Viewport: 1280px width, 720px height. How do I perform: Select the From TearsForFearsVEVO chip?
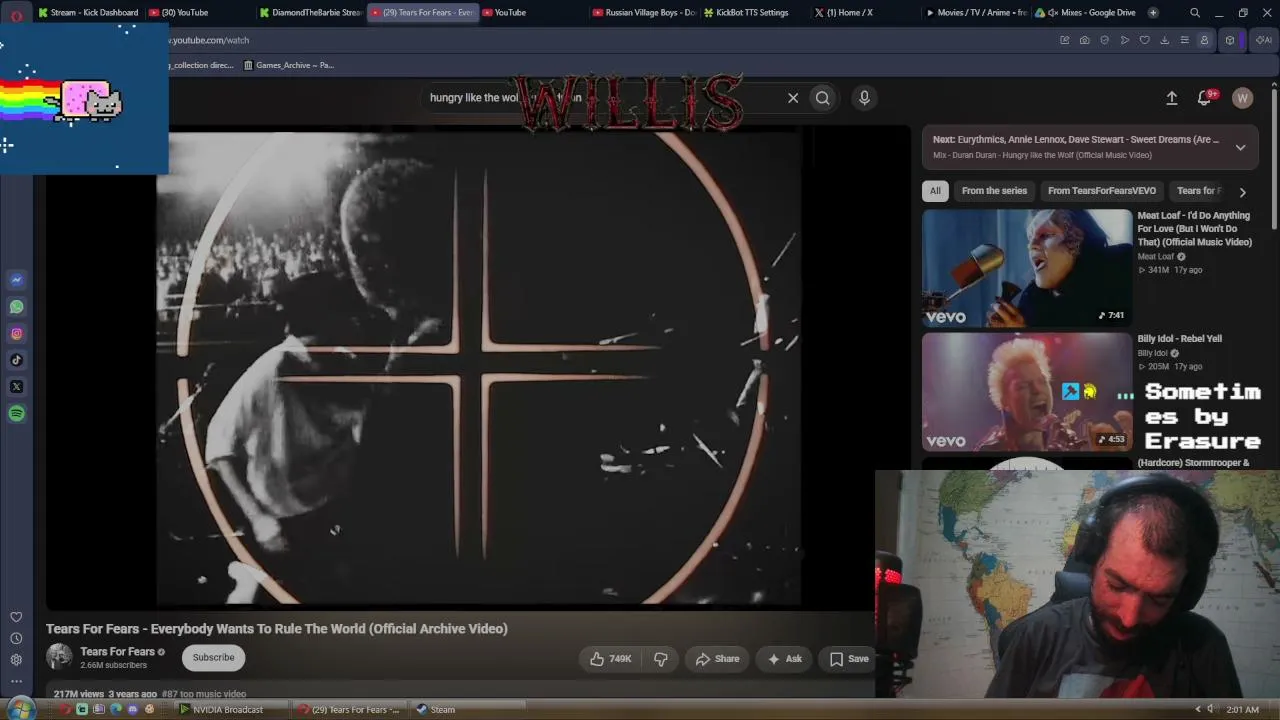coord(1102,191)
